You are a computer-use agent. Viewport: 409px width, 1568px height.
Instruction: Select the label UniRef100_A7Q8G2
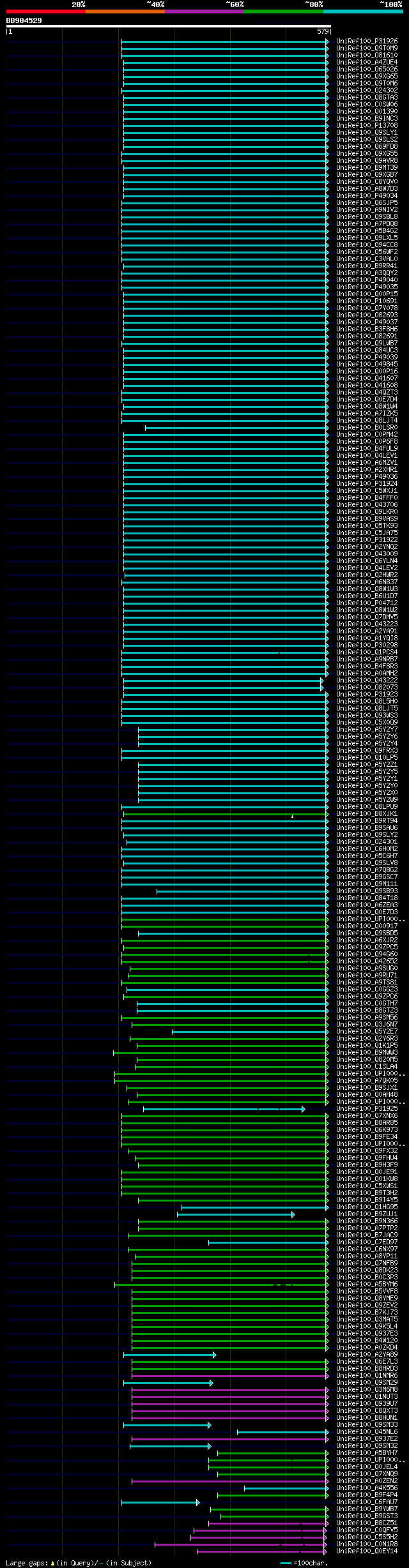tap(367, 870)
